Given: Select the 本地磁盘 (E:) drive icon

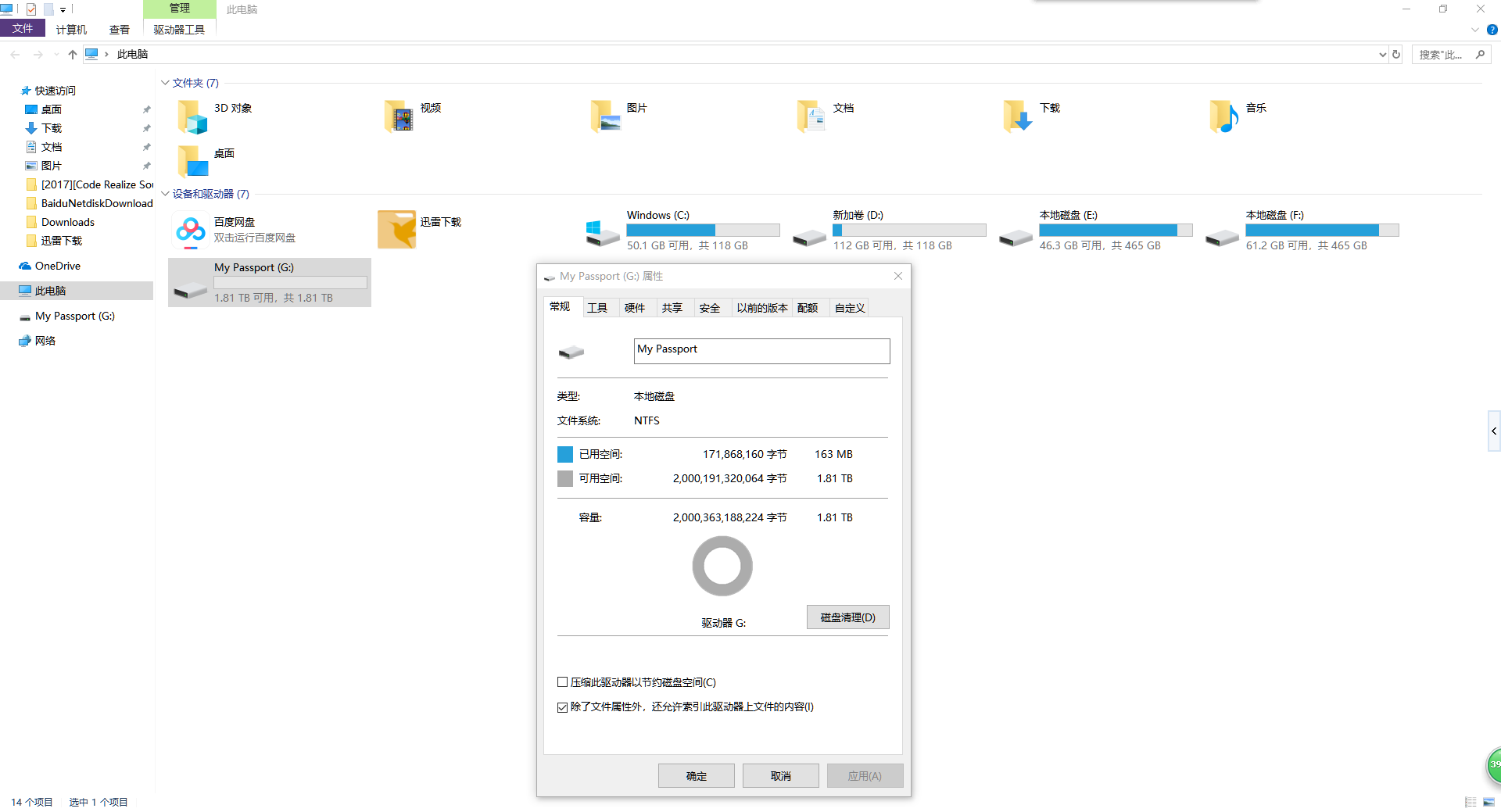Looking at the screenshot, I should click(1016, 238).
